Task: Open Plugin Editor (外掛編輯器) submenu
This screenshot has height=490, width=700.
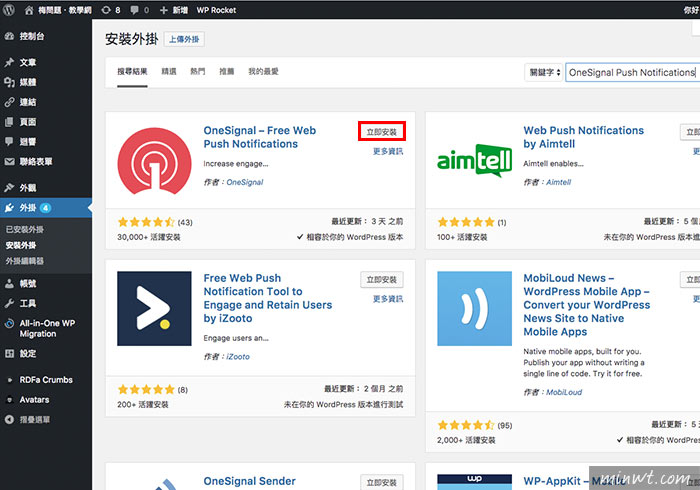Action: [x=25, y=261]
